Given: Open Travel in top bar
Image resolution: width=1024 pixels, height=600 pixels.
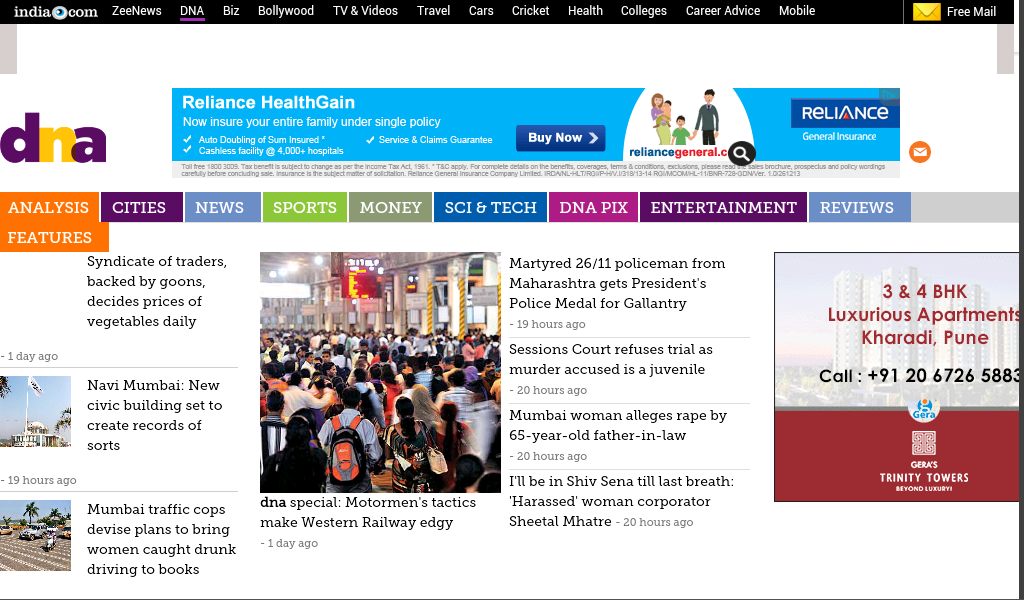Looking at the screenshot, I should tap(434, 10).
